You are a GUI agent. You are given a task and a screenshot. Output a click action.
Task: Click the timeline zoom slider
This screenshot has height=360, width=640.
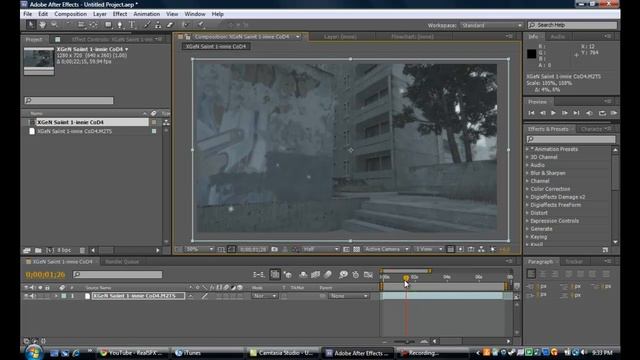[x=404, y=341]
